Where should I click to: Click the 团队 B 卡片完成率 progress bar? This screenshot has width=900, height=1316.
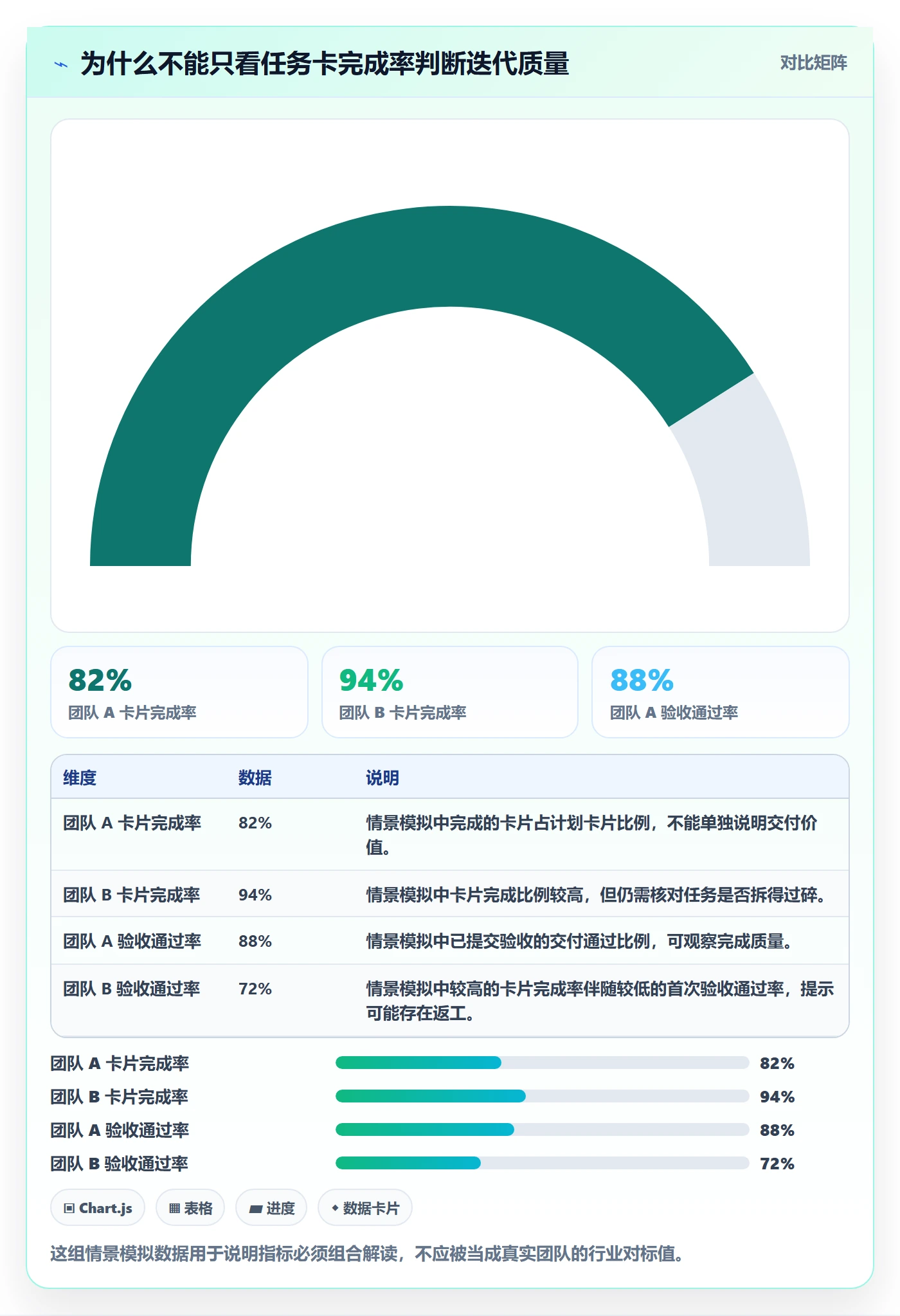click(542, 1096)
